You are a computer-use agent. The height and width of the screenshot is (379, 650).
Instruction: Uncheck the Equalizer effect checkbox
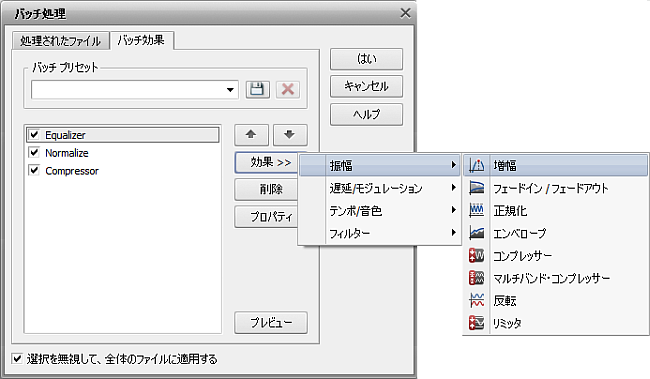(34, 135)
